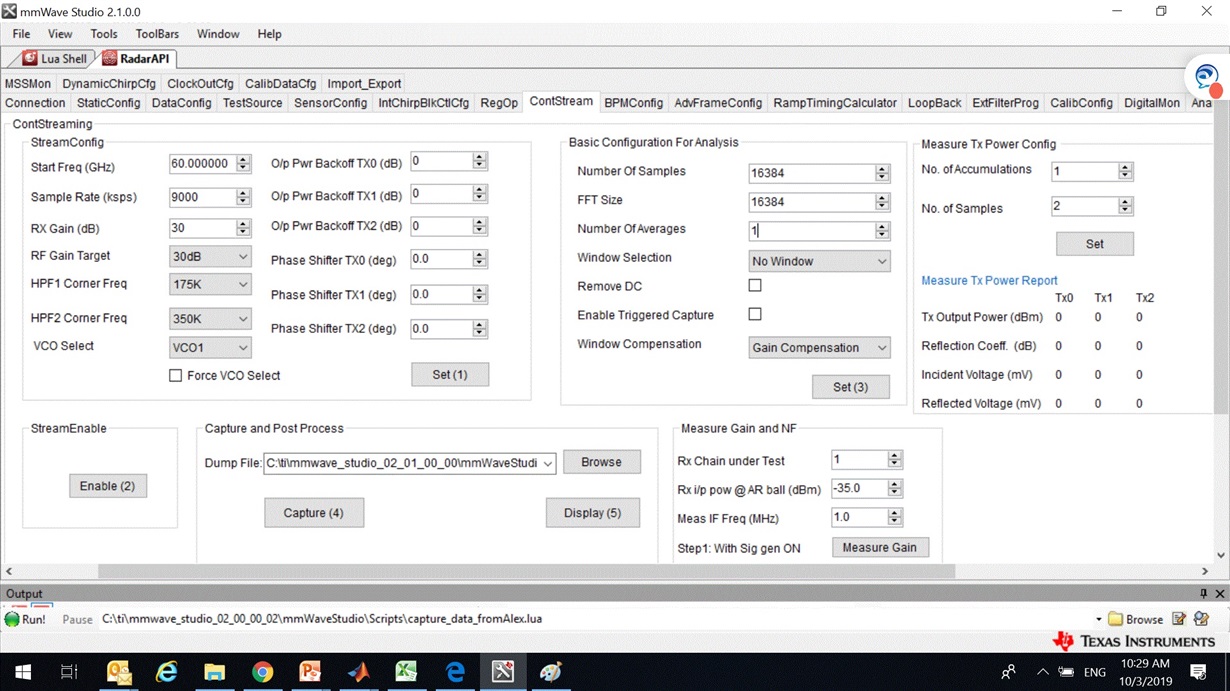The image size is (1230, 691).
Task: Click the Set (3) button
Action: (x=850, y=386)
